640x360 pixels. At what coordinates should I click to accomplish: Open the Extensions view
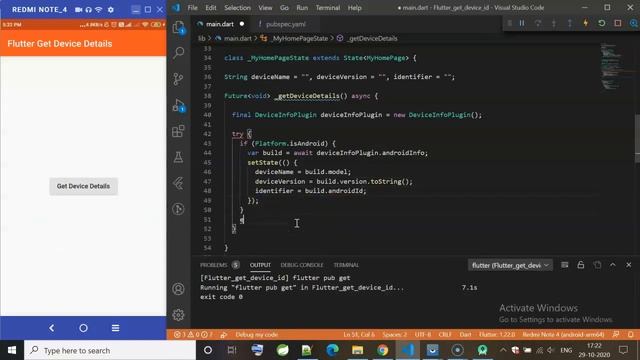[x=178, y=131]
